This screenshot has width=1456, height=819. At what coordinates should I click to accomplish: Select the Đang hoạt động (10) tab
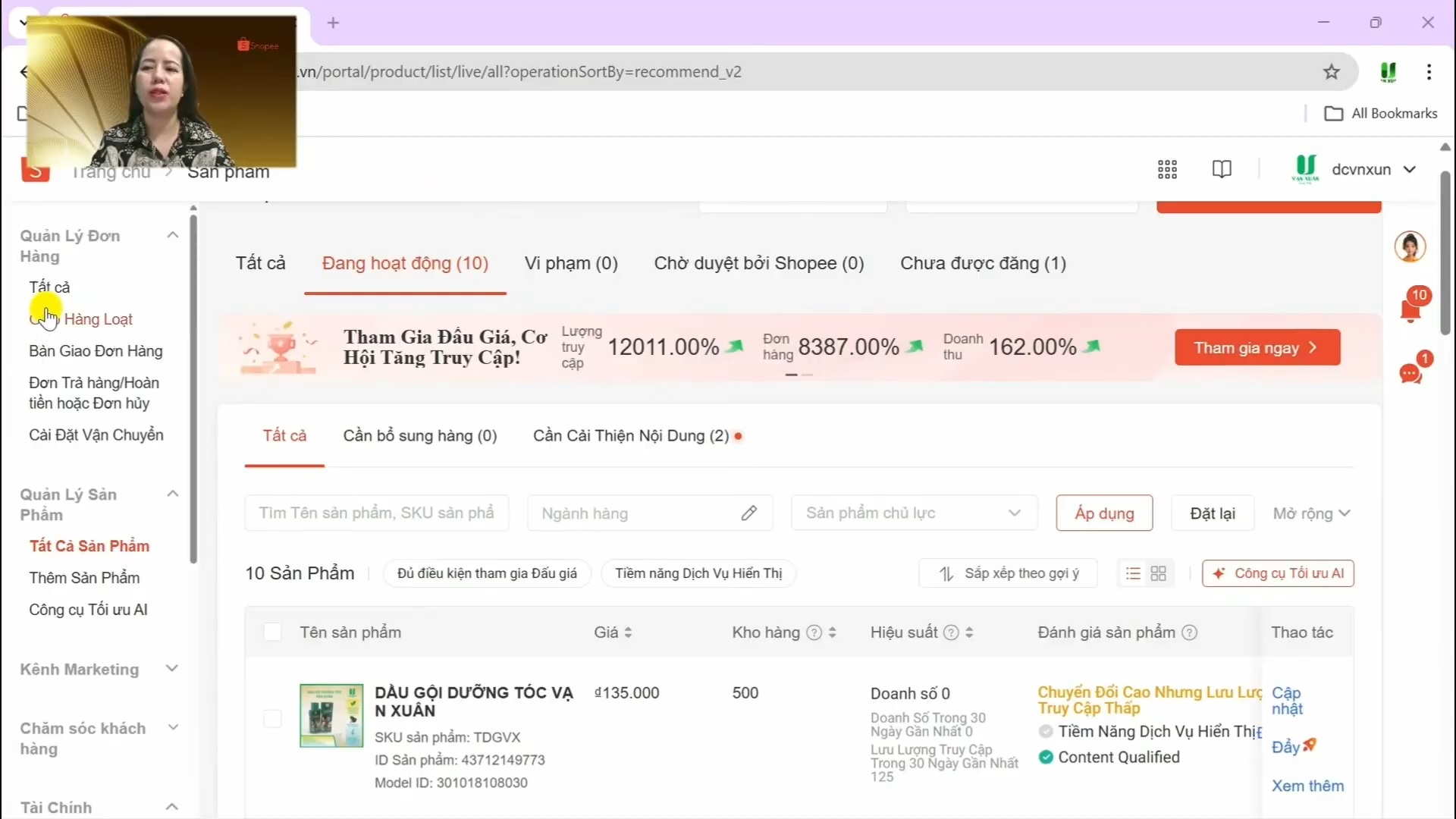(x=405, y=263)
